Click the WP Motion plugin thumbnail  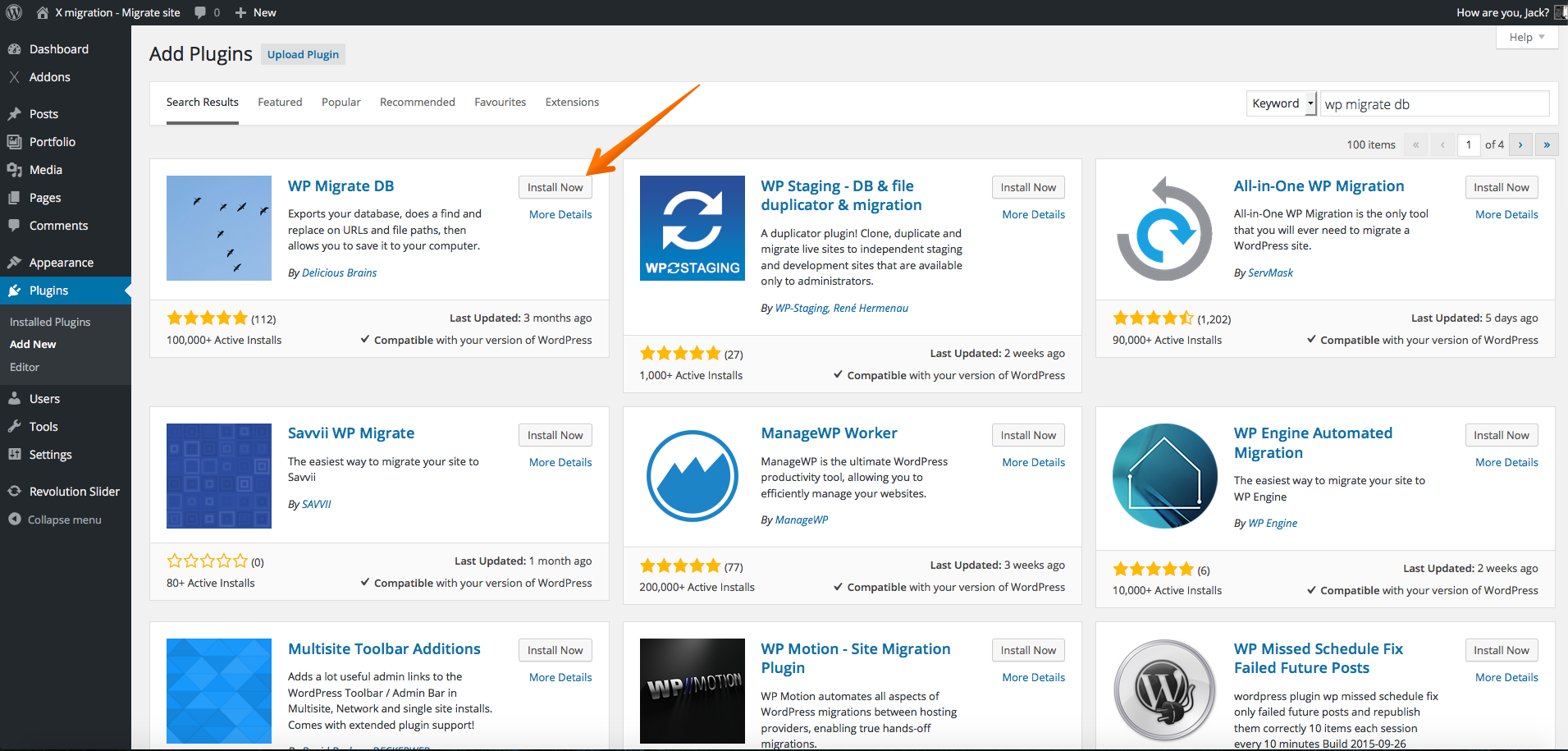pyautogui.click(x=693, y=691)
